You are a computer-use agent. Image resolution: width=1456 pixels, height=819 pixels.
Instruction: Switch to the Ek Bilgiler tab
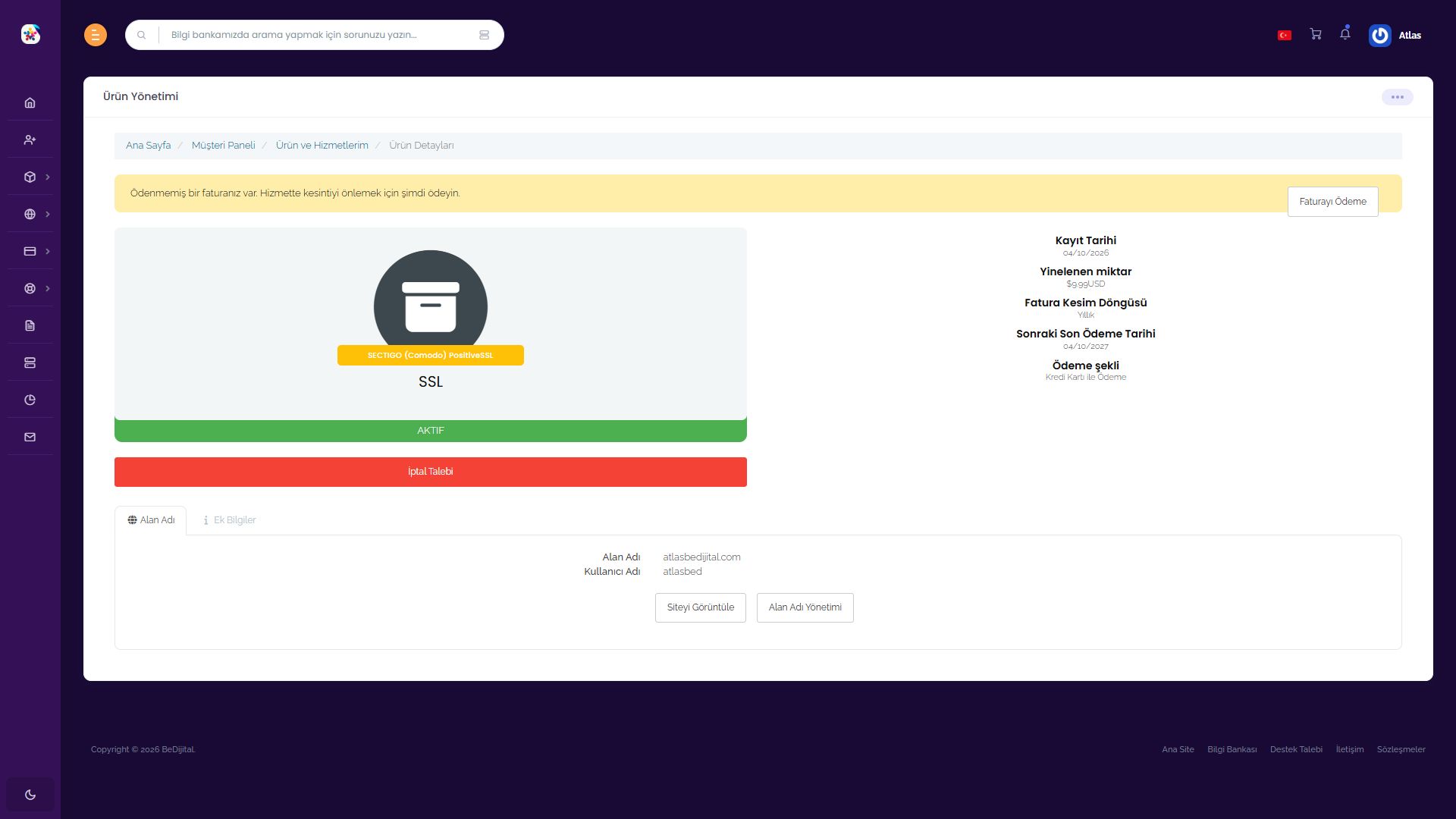point(230,520)
